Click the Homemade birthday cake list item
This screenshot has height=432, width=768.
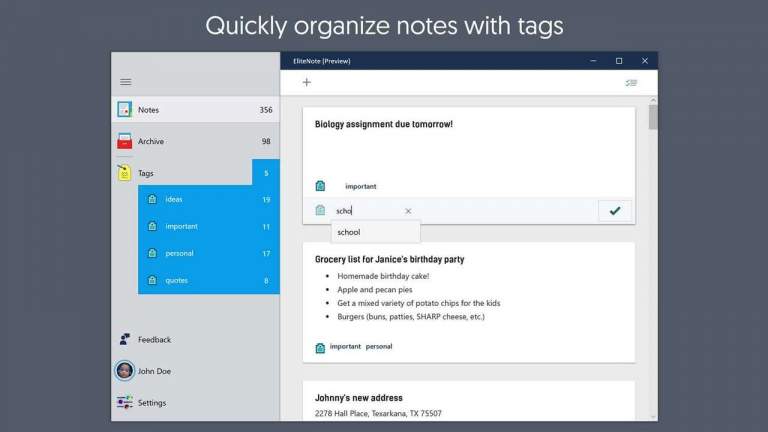point(383,276)
